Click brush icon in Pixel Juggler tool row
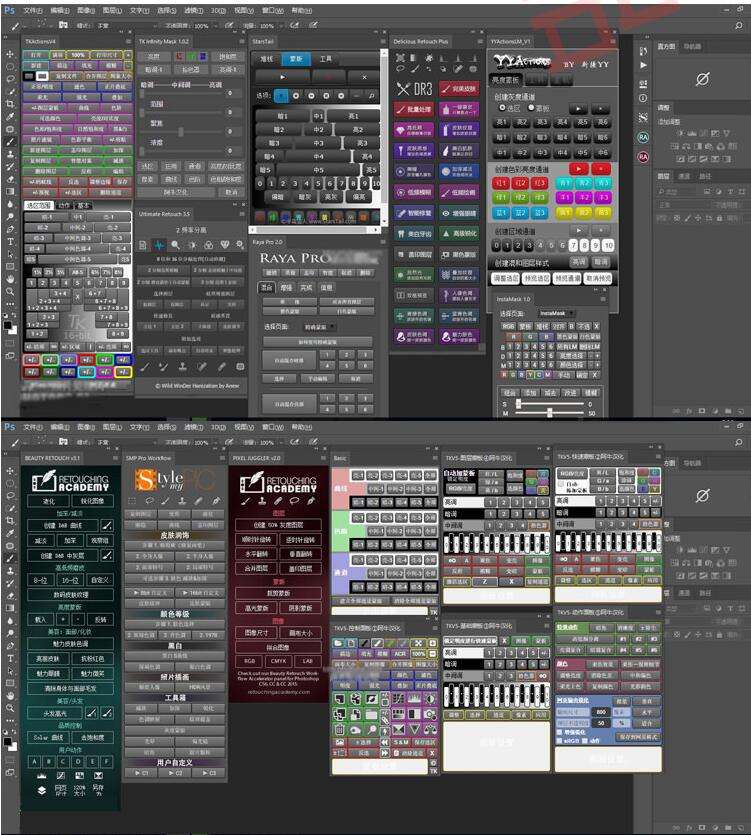This screenshot has width=751, height=835. coord(245,501)
